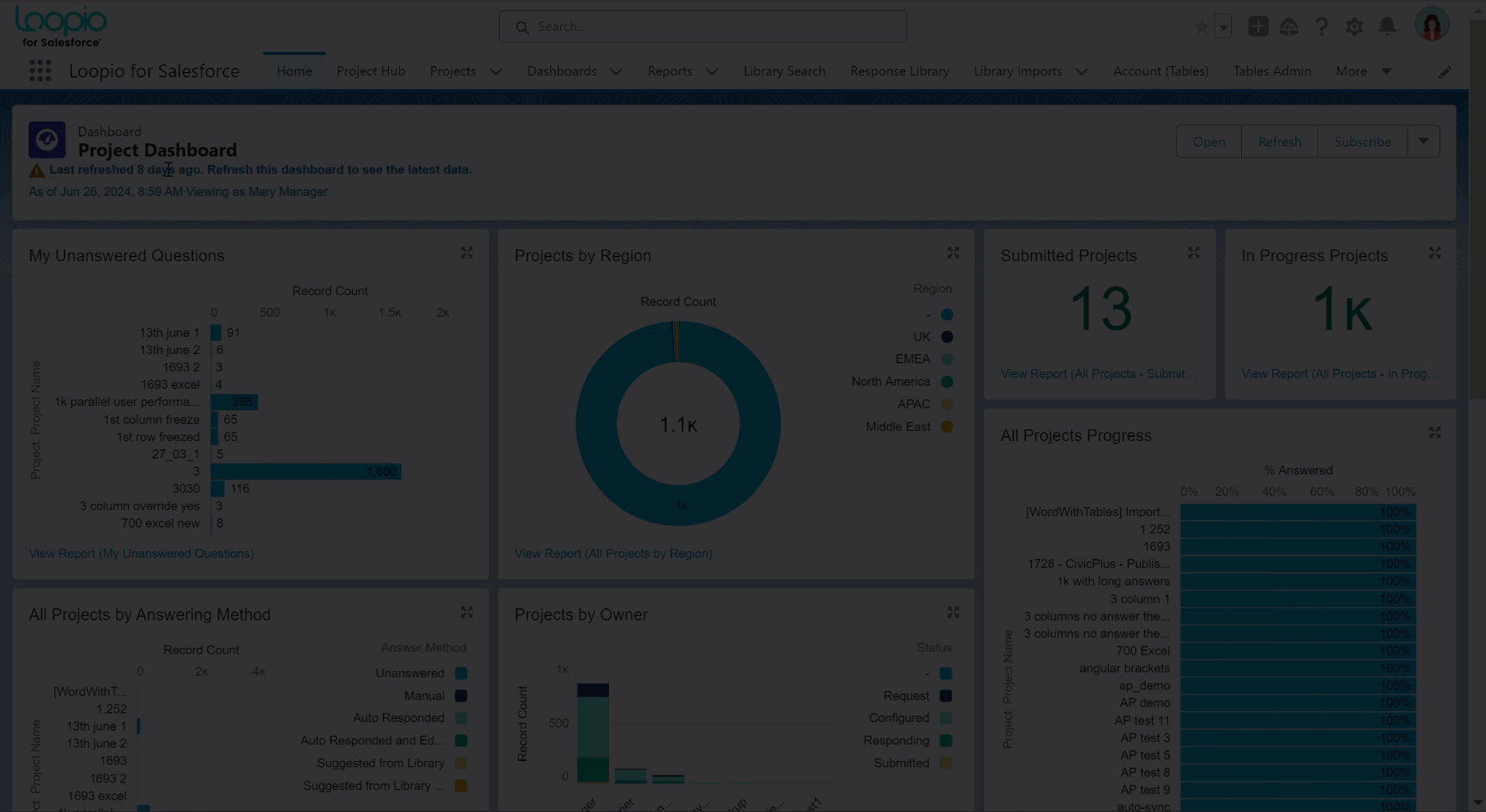Open the Salesforce guidance center icon
1486x812 pixels.
coord(1289,27)
